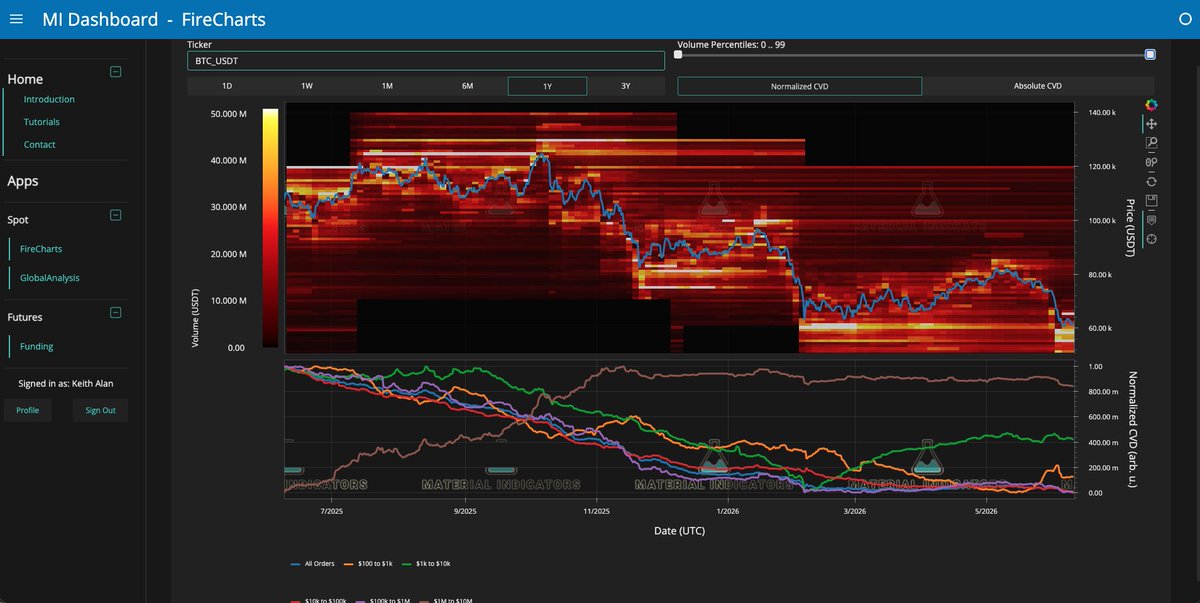The height and width of the screenshot is (603, 1200).
Task: Click the 3/2026 date tick label
Action: [855, 511]
